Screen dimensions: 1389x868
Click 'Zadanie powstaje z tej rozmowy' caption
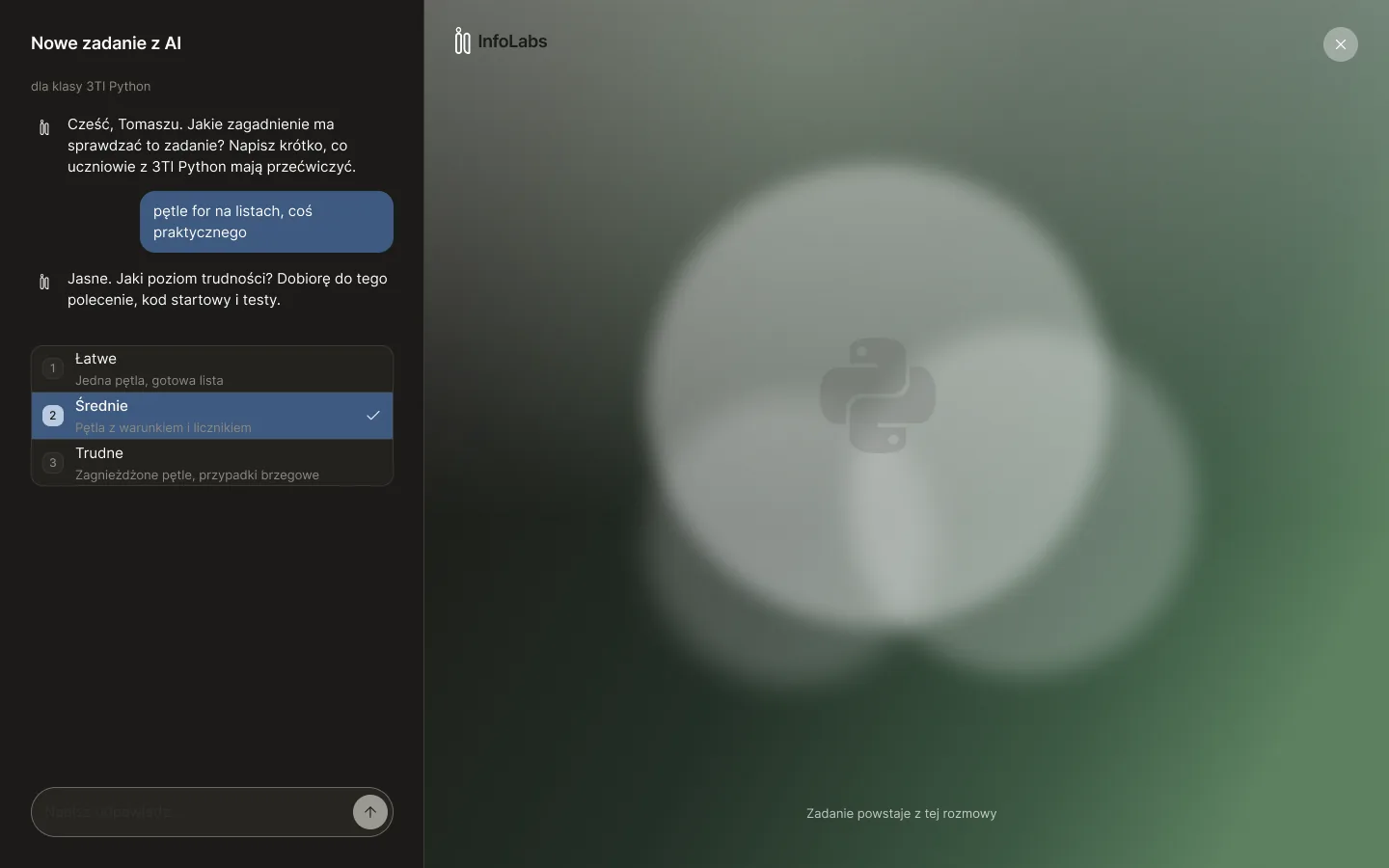point(902,813)
